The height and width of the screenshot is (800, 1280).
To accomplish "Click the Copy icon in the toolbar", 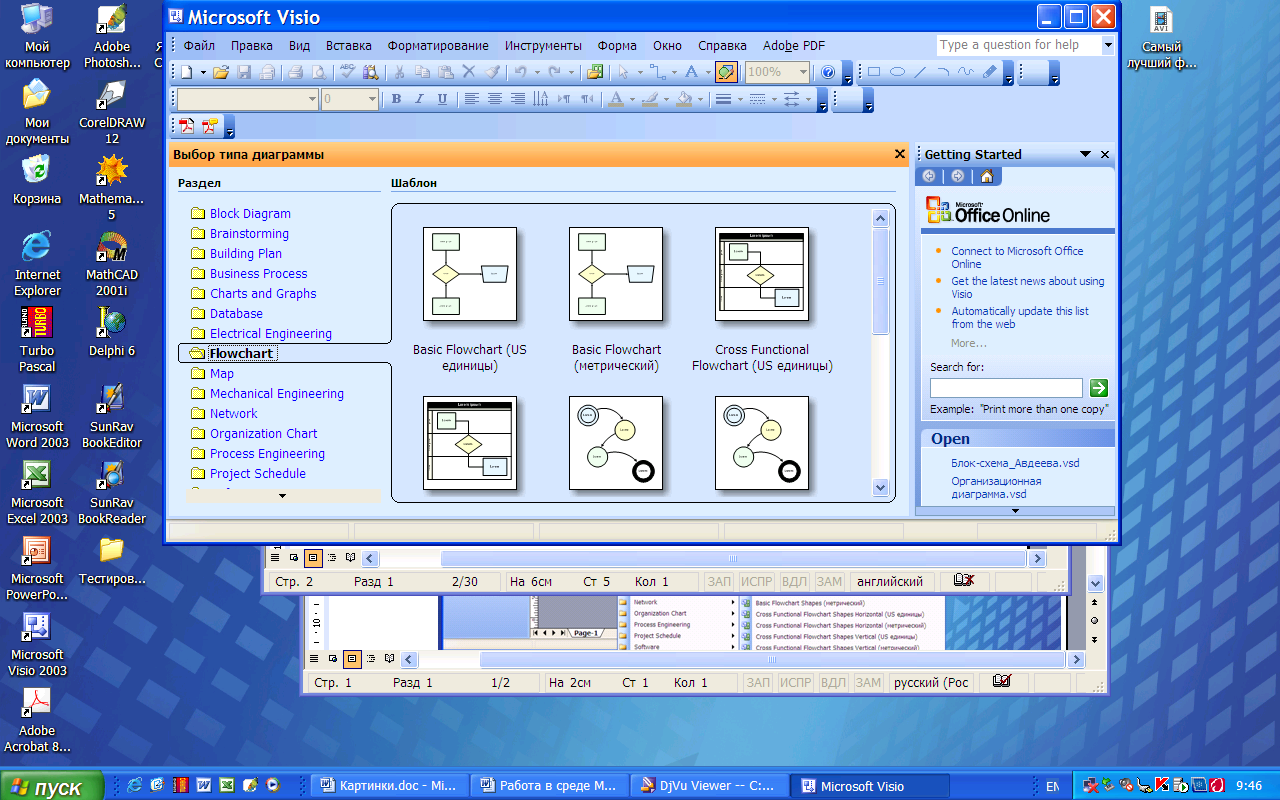I will click(421, 72).
